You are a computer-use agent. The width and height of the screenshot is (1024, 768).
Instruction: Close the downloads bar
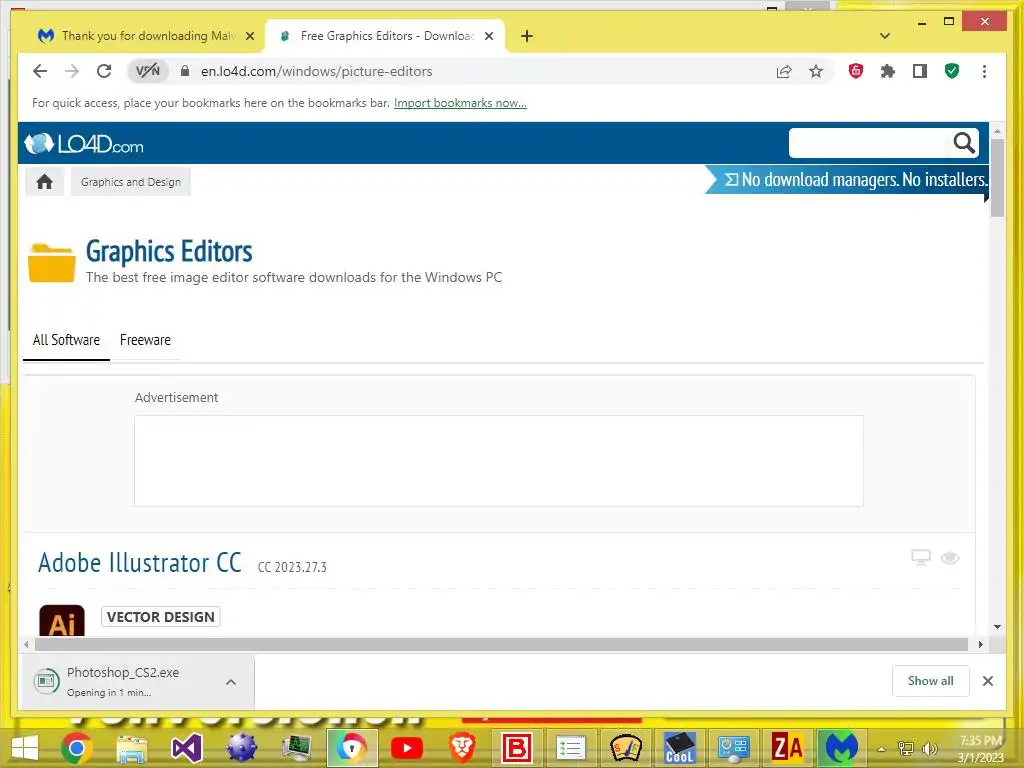point(987,680)
